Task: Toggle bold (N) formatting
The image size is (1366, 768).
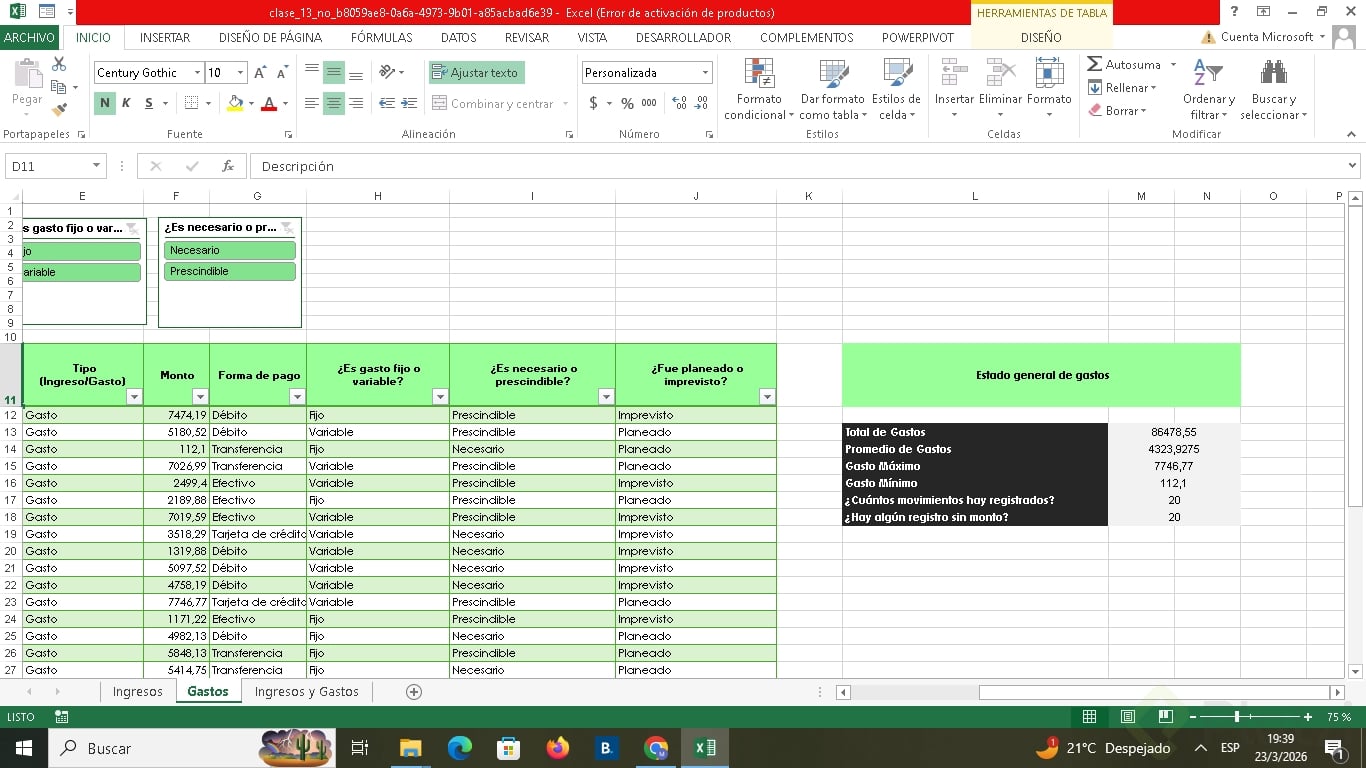Action: coord(105,103)
